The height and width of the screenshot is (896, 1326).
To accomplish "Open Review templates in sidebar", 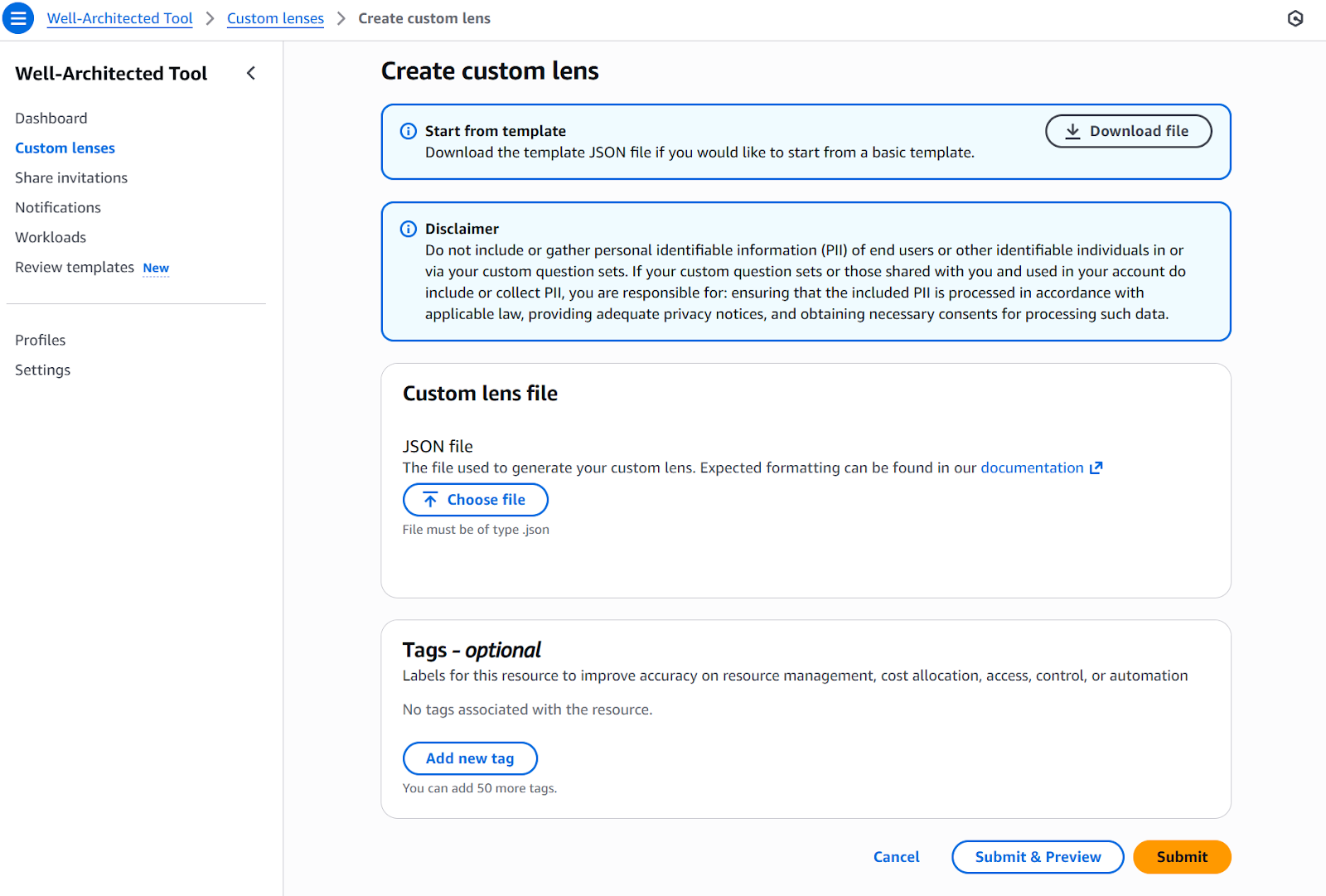I will (75, 268).
